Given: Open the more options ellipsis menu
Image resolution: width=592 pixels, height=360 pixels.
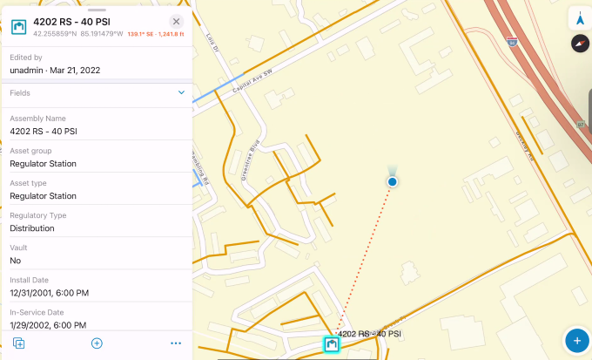Looking at the screenshot, I should pyautogui.click(x=176, y=343).
